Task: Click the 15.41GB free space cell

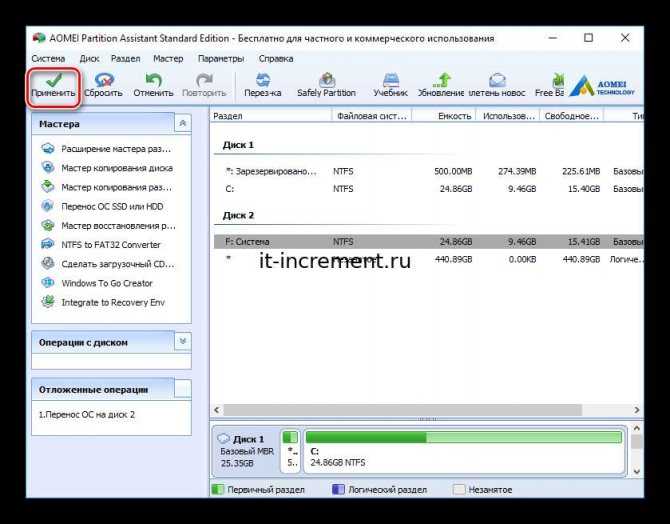Action: click(584, 242)
